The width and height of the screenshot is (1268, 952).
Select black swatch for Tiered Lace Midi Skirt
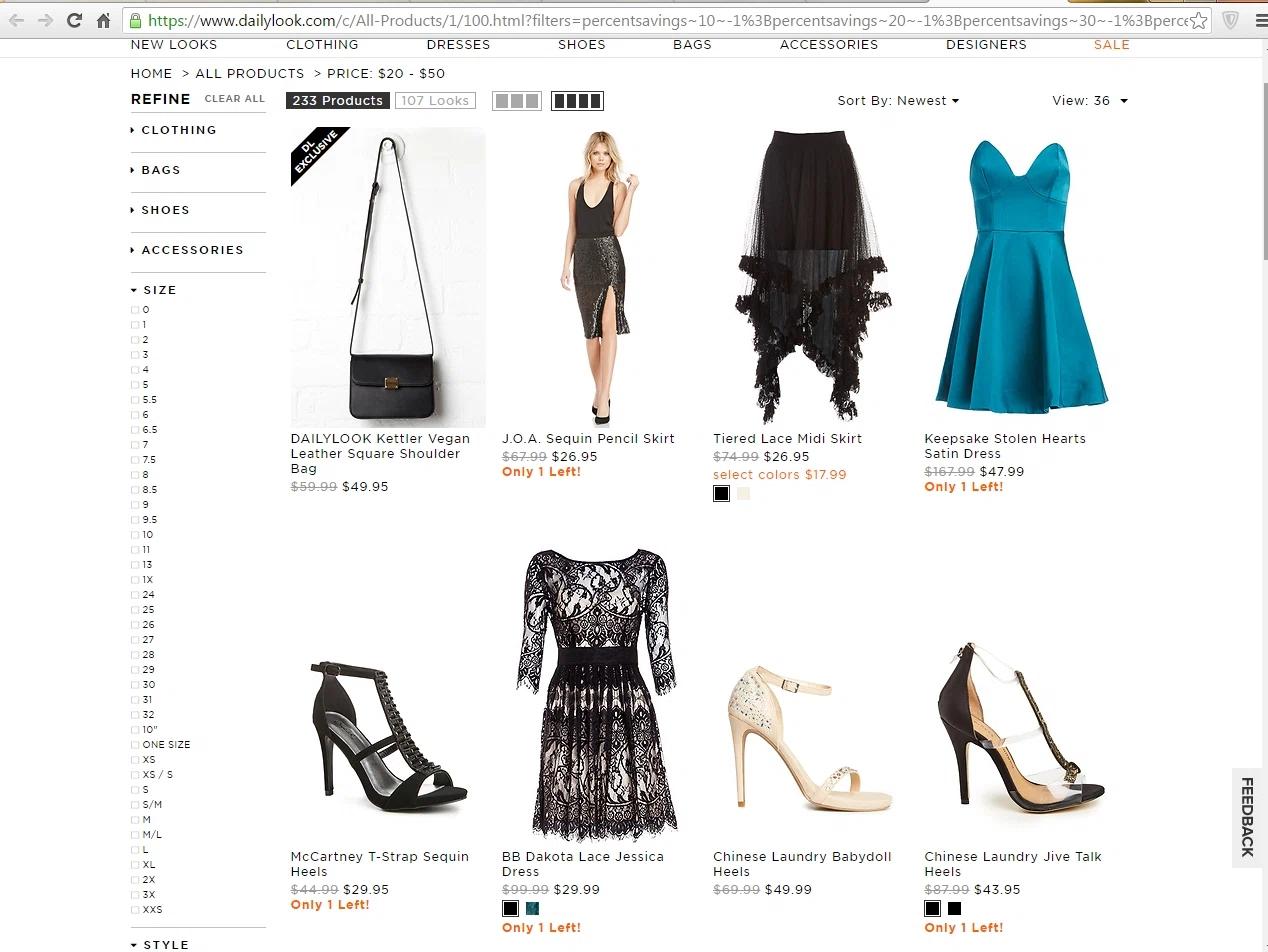click(x=721, y=493)
